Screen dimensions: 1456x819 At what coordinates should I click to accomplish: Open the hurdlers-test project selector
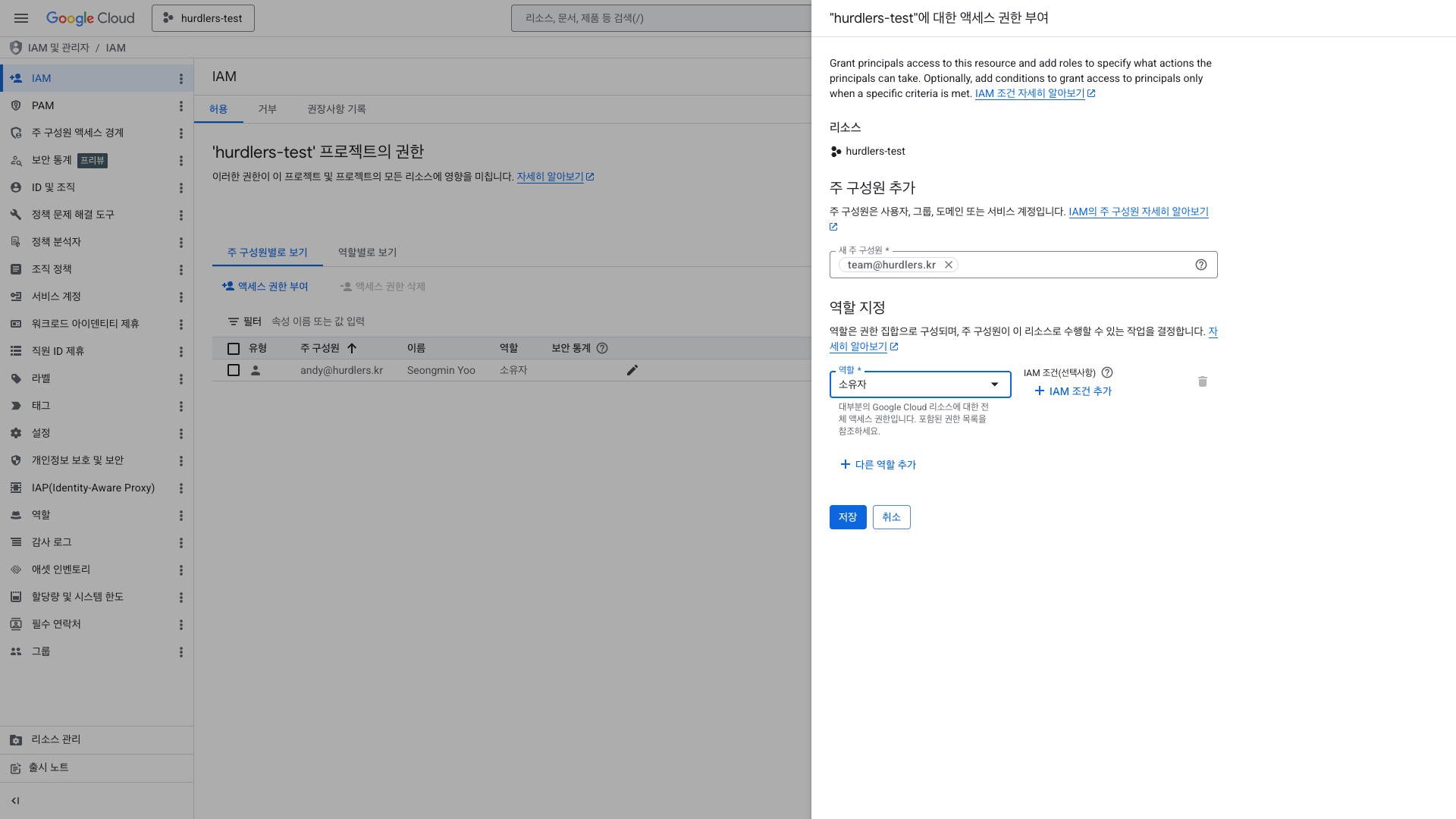click(203, 18)
